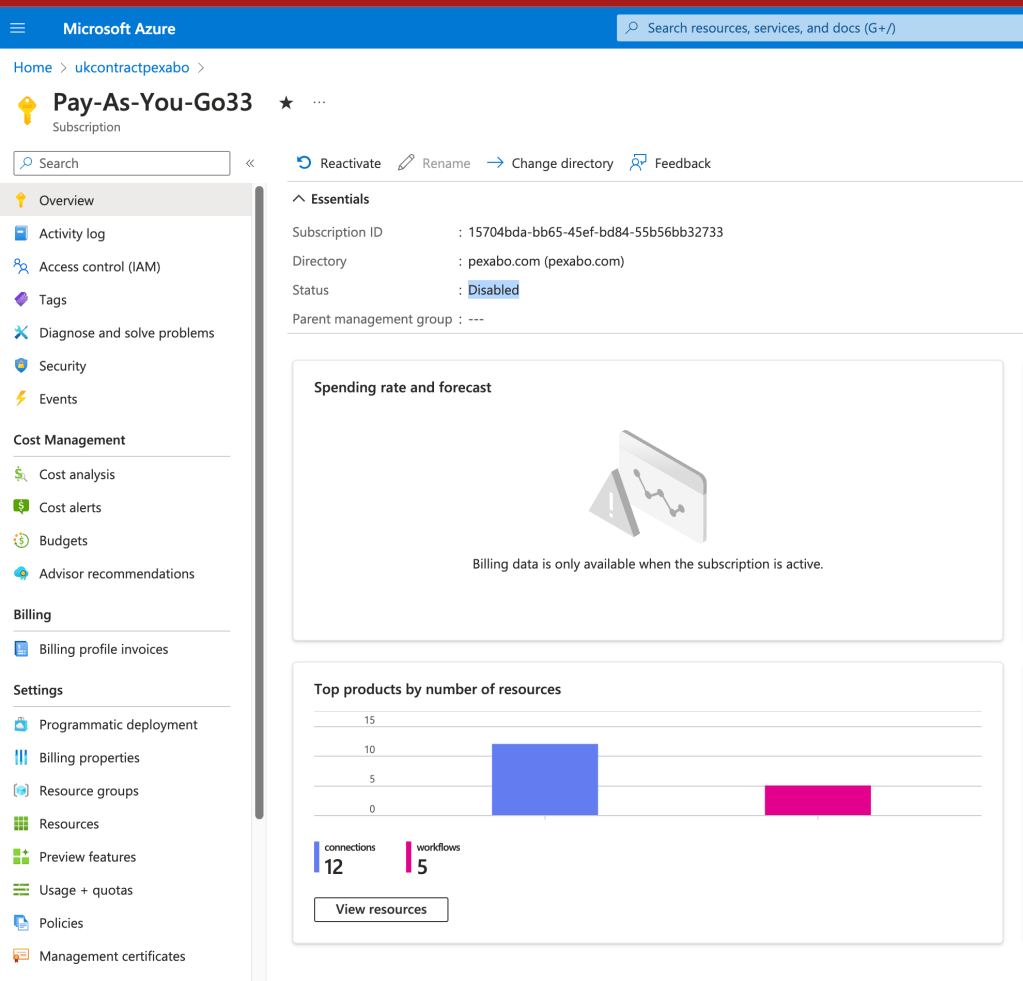Select the Overview menu item
Image resolution: width=1023 pixels, height=981 pixels.
tap(125, 200)
